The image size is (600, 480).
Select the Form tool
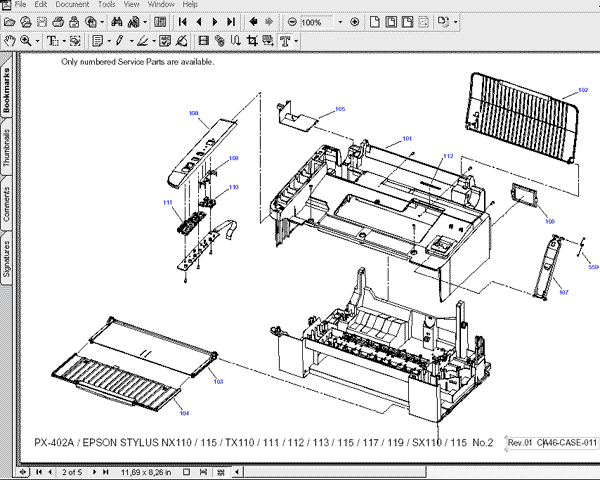pos(267,41)
